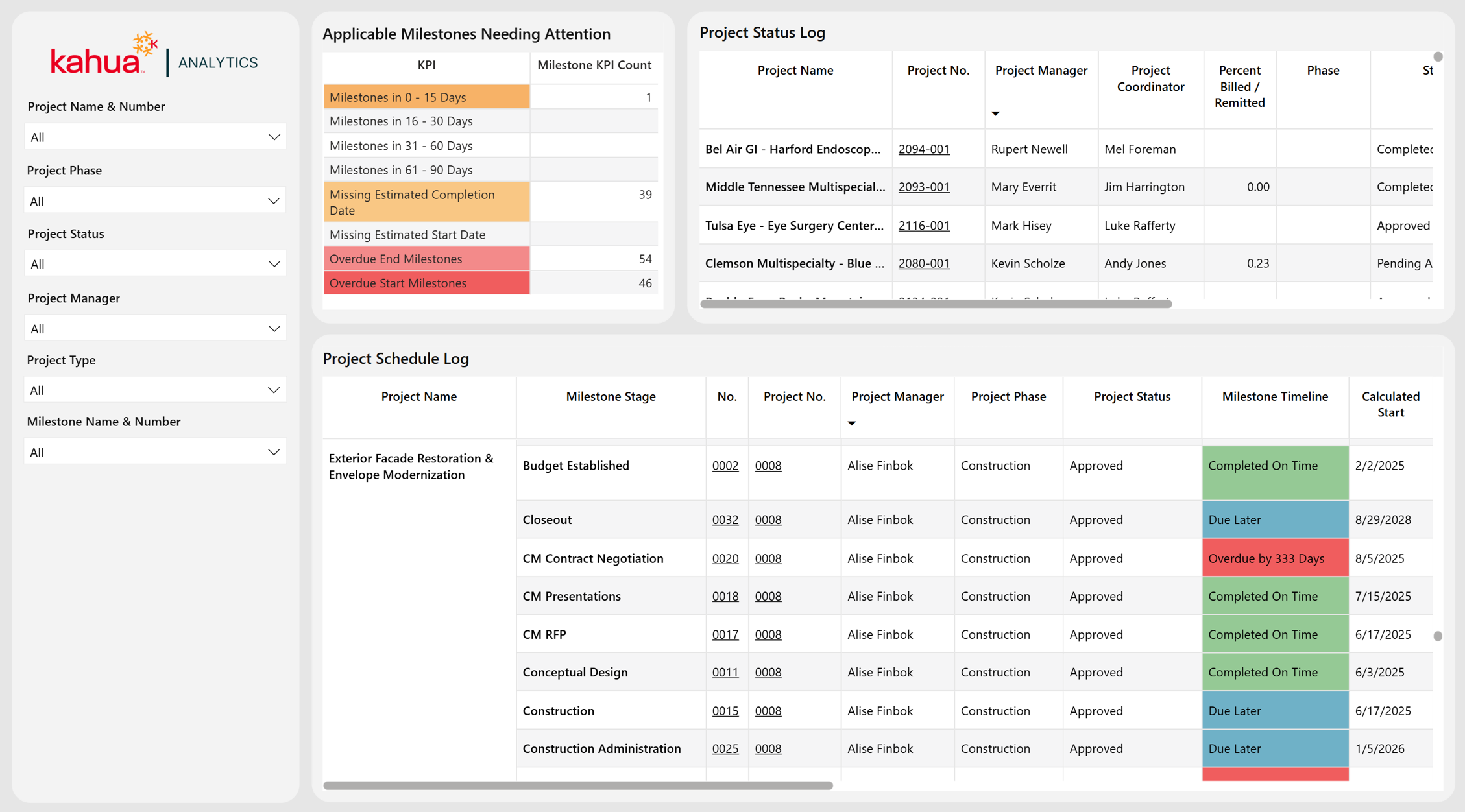This screenshot has width=1465, height=812.
Task: Open the Project Phase filter dropdown
Action: [155, 201]
